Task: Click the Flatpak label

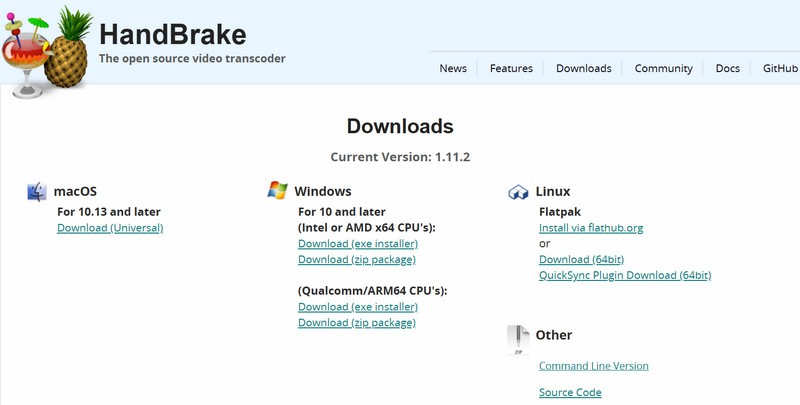Action: (560, 212)
